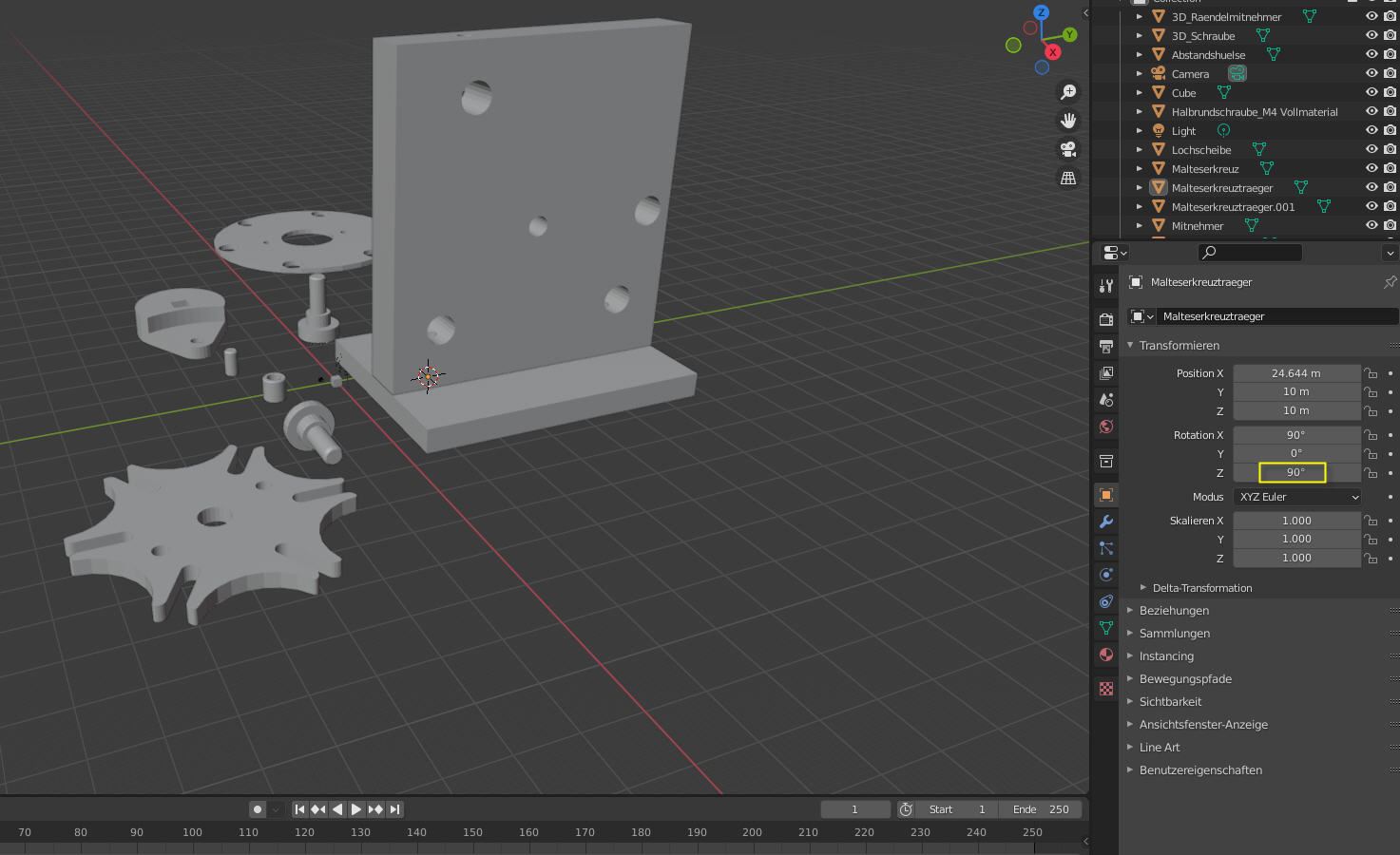
Task: Open the Render properties tab
Action: (1105, 319)
